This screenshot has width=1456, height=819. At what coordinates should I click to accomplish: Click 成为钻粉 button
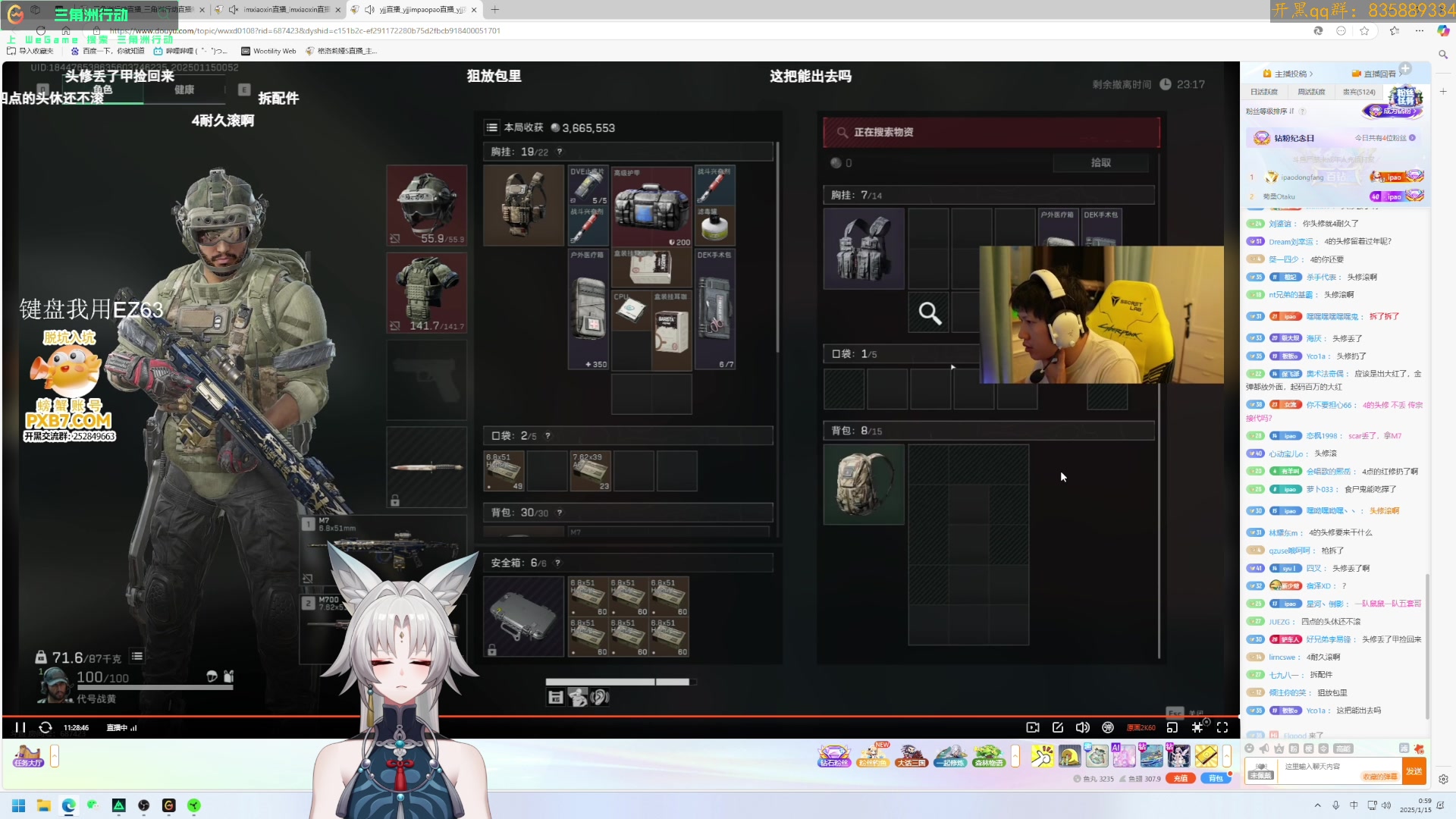point(1394,111)
